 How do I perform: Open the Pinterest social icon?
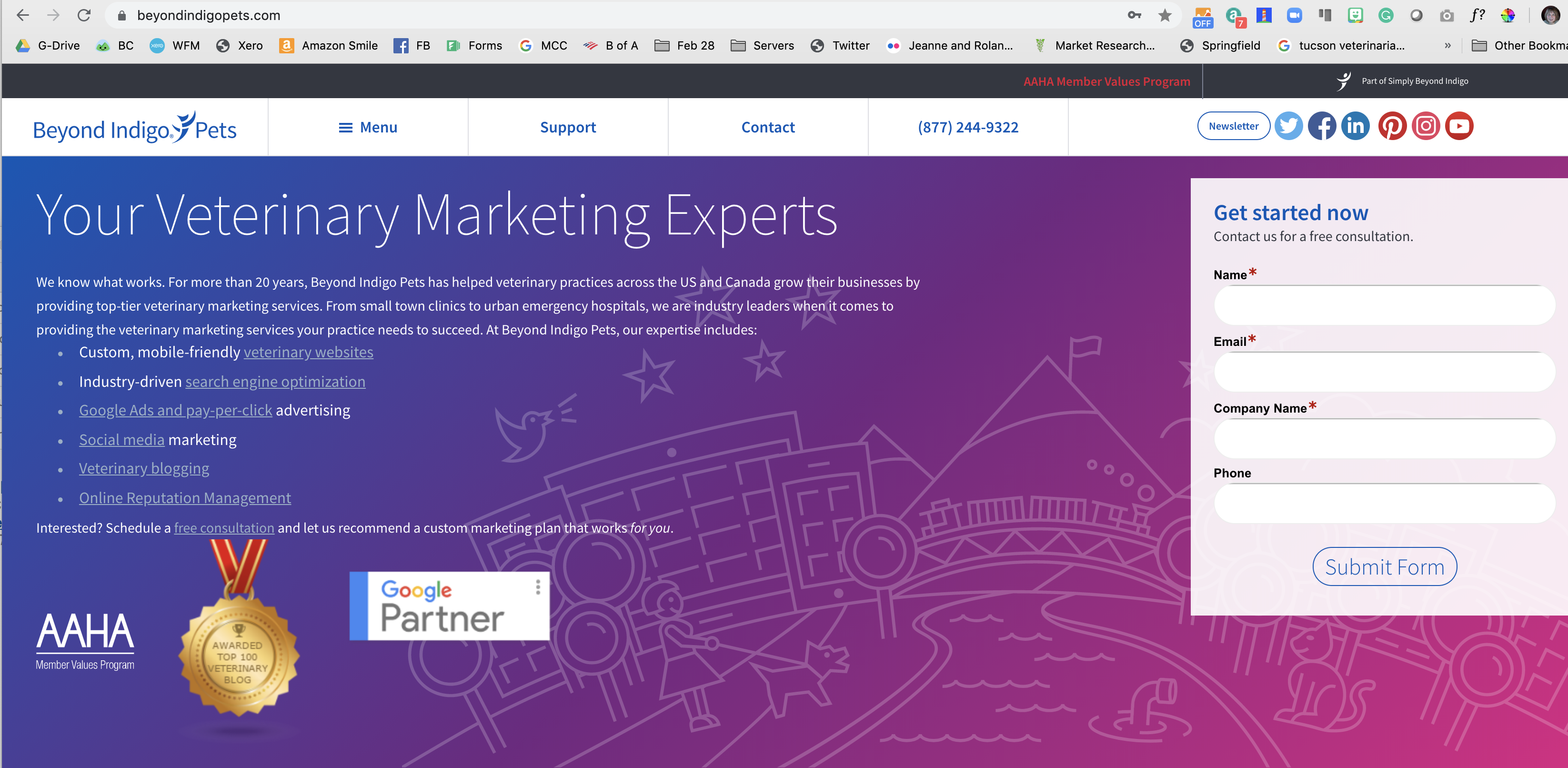pyautogui.click(x=1392, y=126)
